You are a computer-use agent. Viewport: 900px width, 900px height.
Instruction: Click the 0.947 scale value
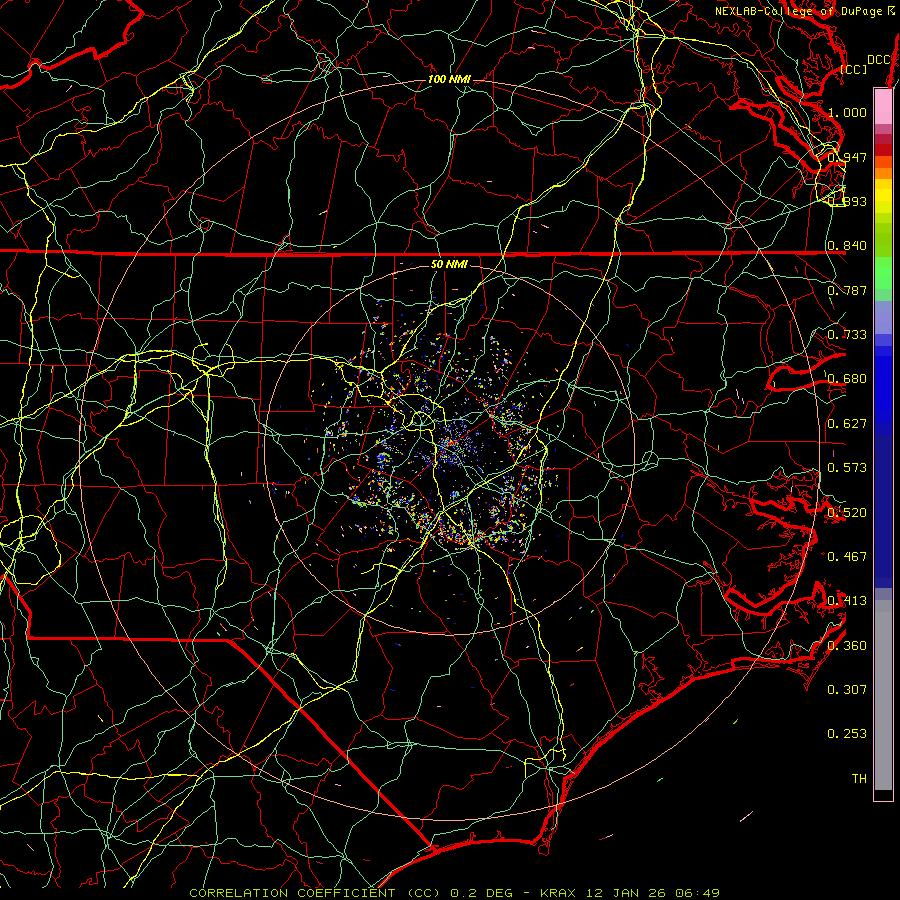847,157
